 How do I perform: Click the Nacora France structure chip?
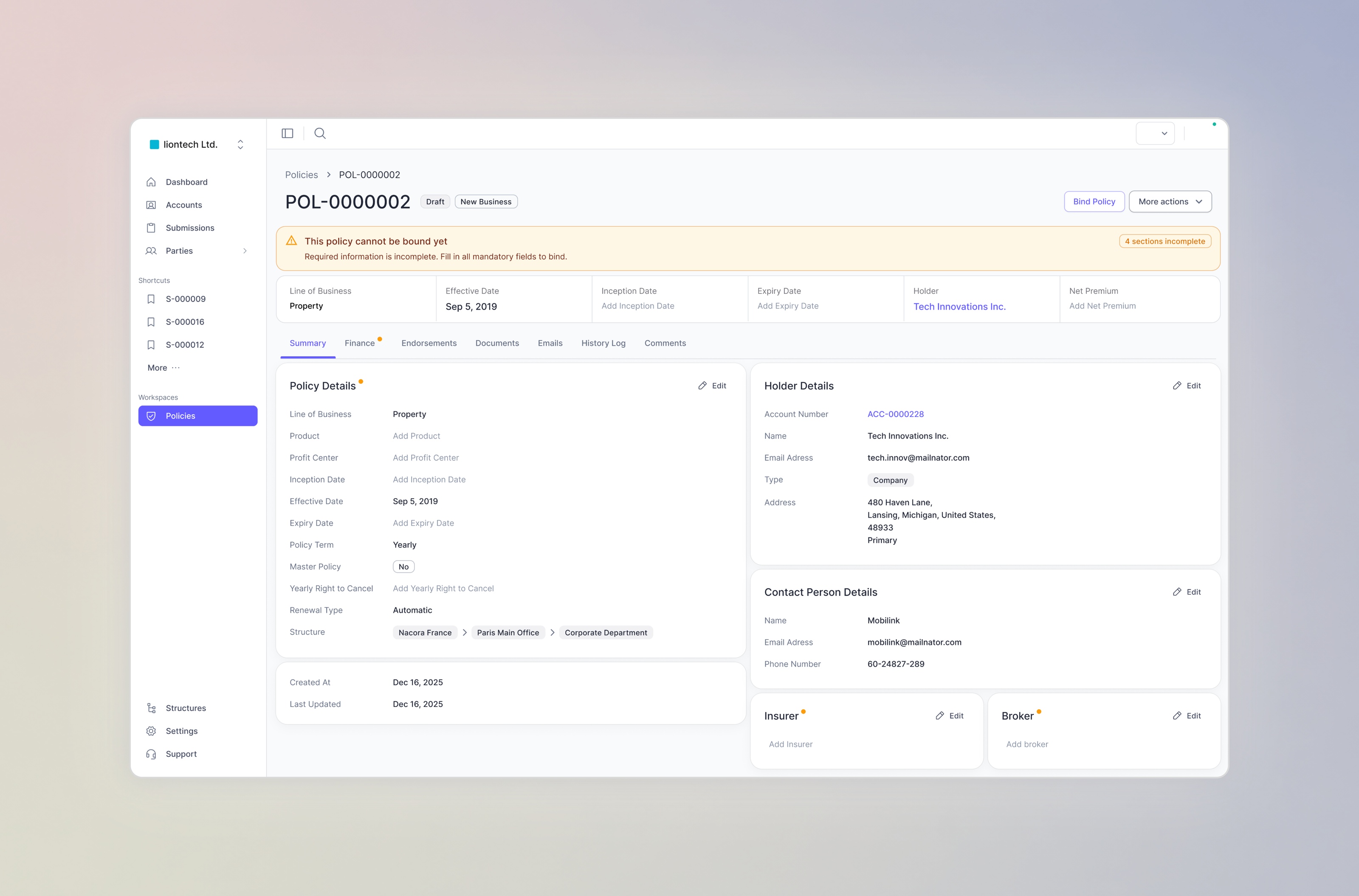tap(425, 633)
